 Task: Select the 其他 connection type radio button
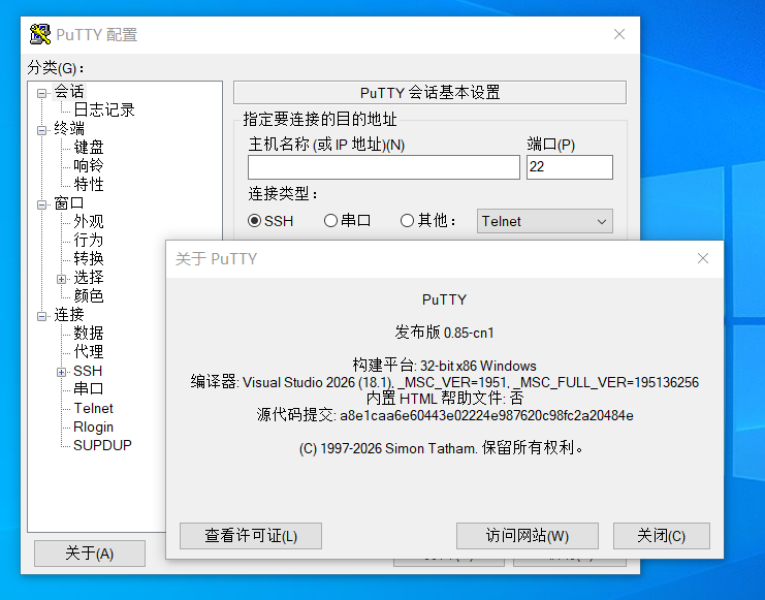pos(407,221)
